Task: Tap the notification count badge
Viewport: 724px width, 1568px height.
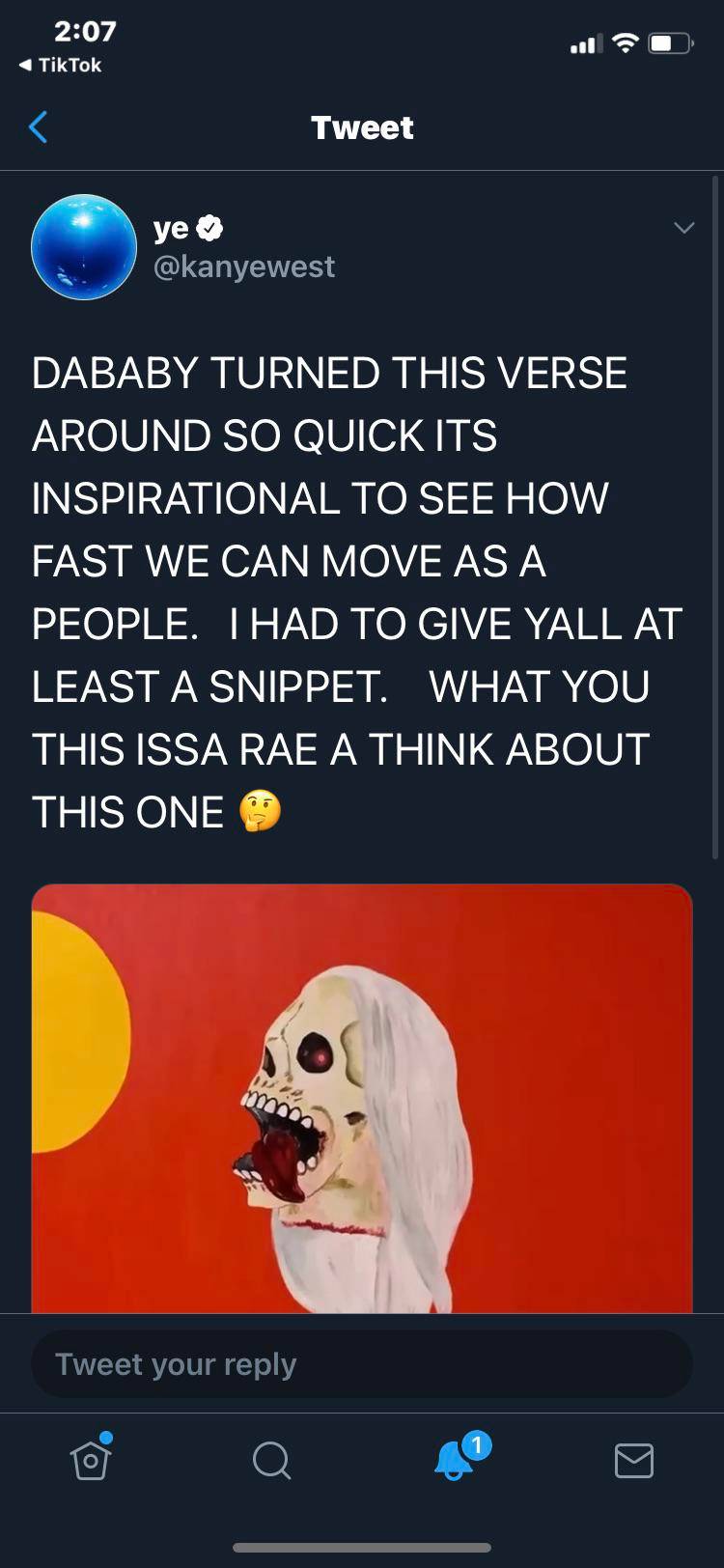Action: coord(476,1445)
